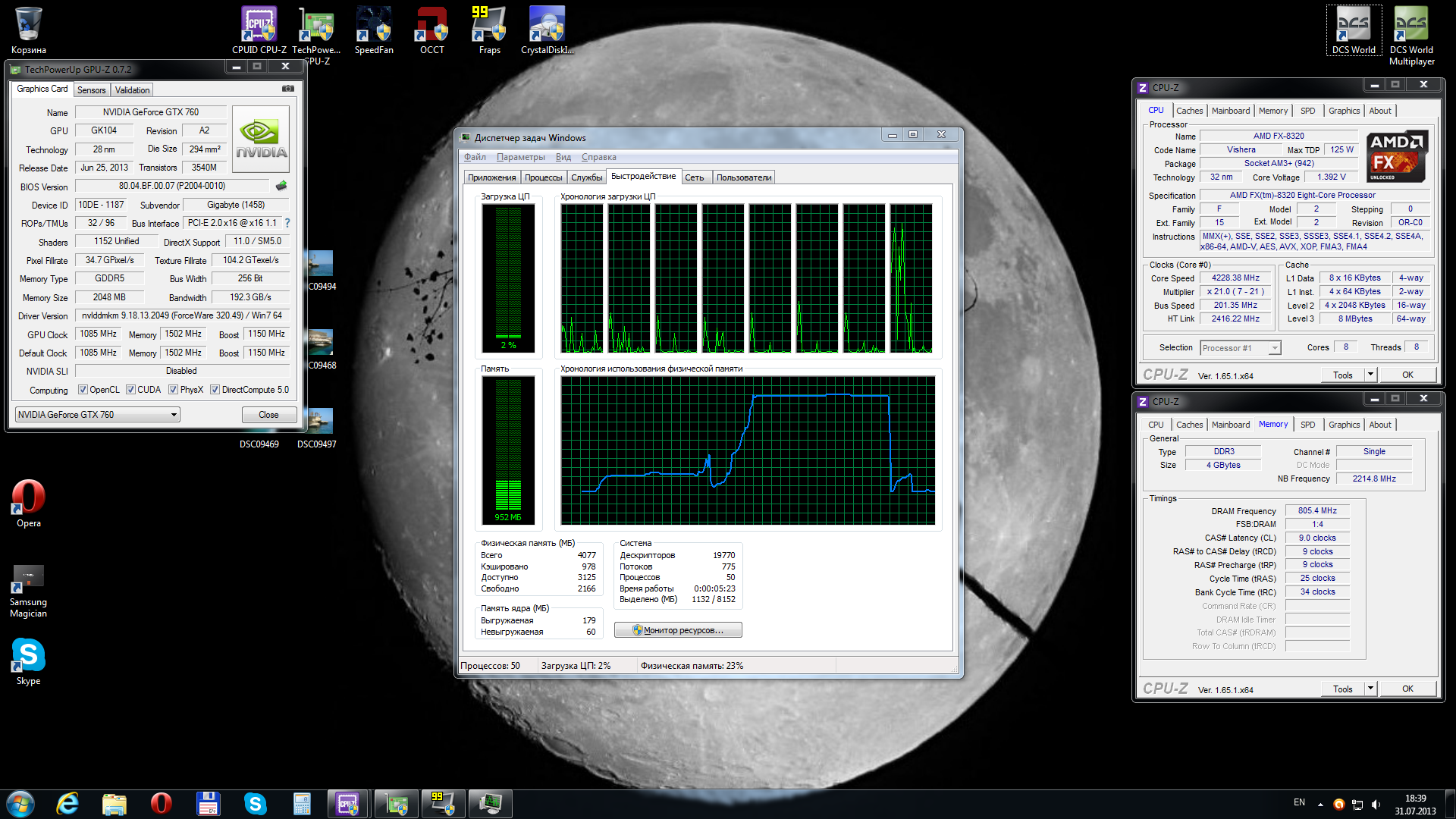The height and width of the screenshot is (819, 1456).
Task: Open Opera desktop shortcut
Action: [x=29, y=504]
